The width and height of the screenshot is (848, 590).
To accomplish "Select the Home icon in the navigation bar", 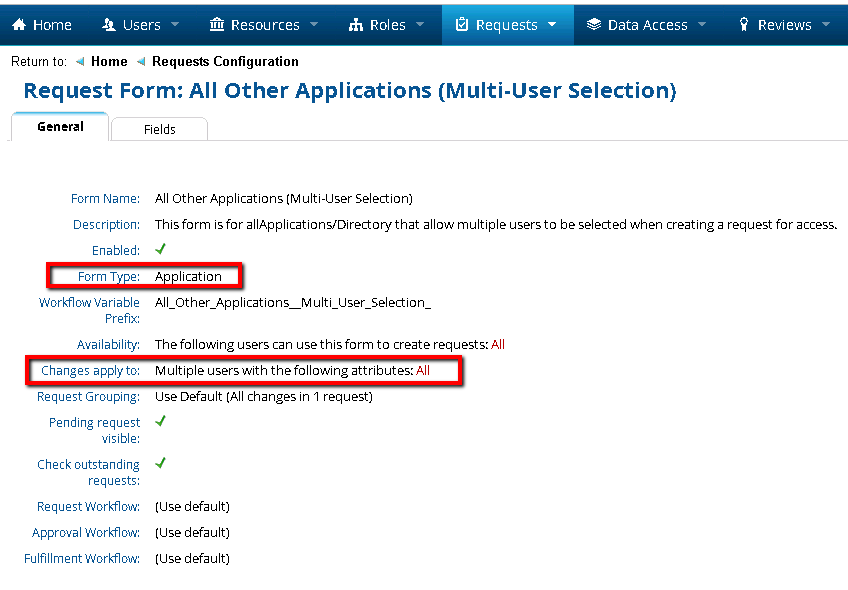I will pyautogui.click(x=20, y=24).
